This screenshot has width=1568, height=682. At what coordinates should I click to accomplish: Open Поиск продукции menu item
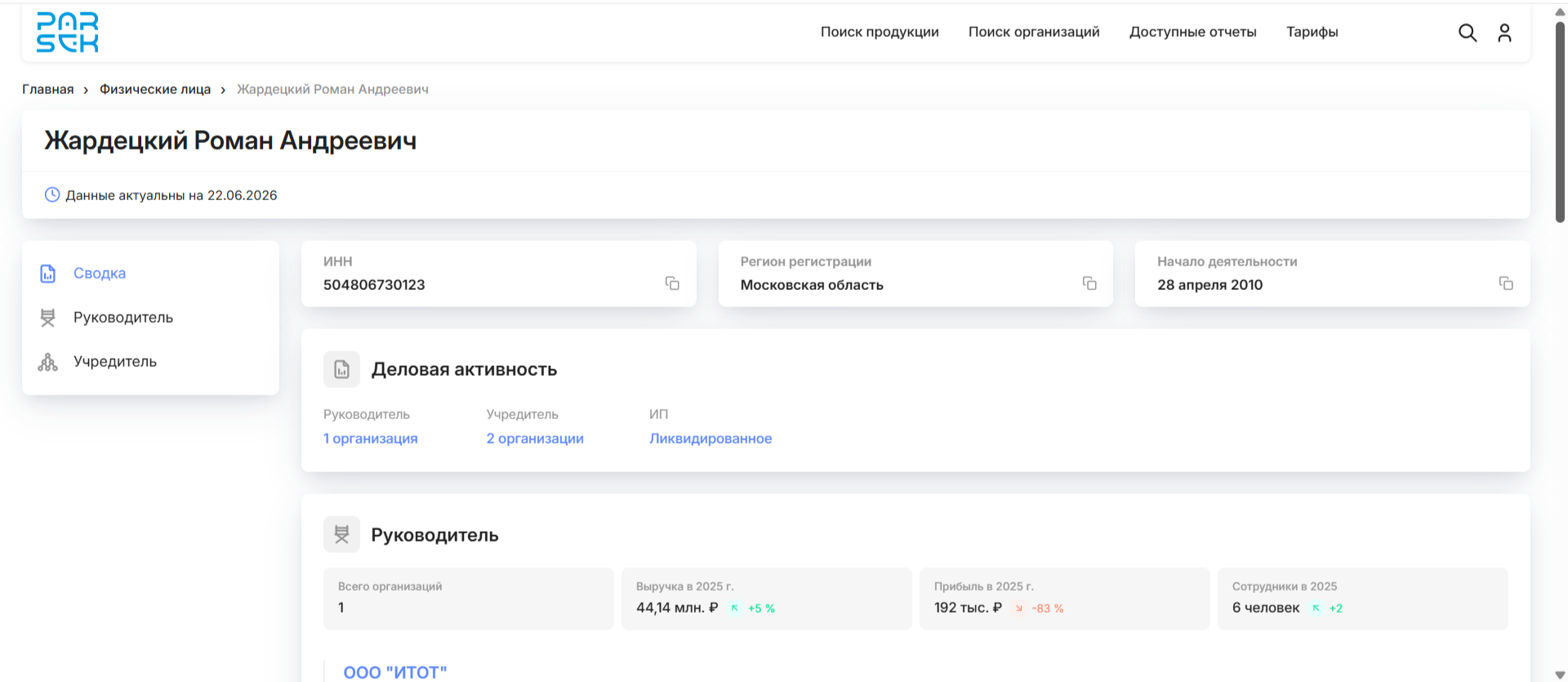(x=880, y=32)
